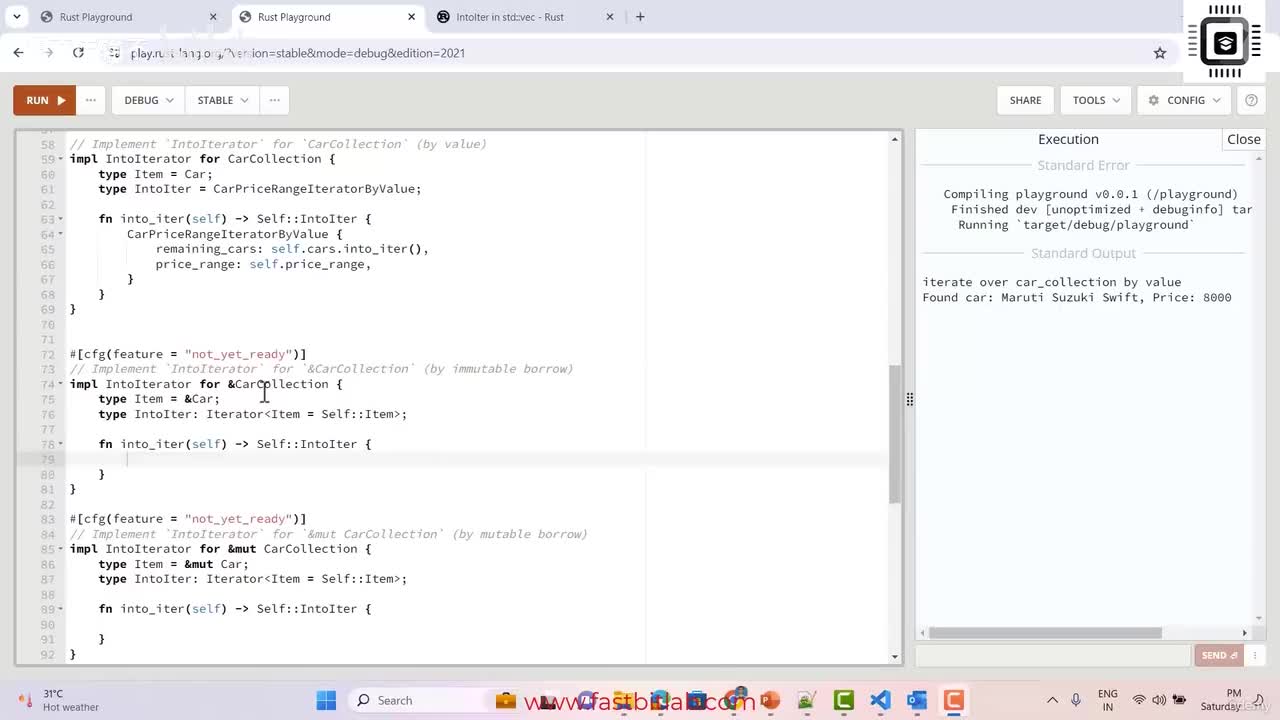1280x720 pixels.
Task: Collapse the into_iter fold at line 78
Action: pyautogui.click(x=61, y=444)
